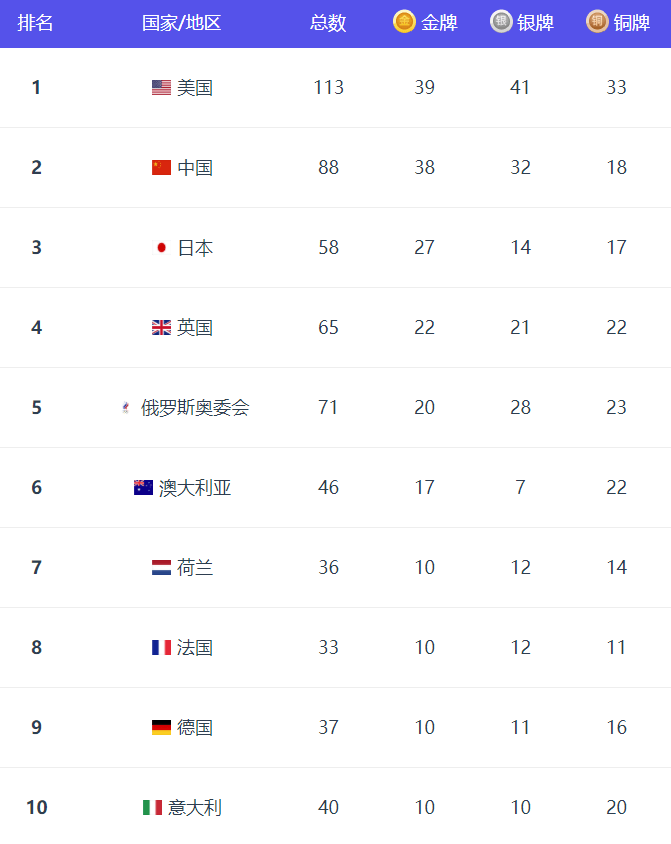Click the Italy flag icon
This screenshot has height=844, width=671.
(x=152, y=807)
